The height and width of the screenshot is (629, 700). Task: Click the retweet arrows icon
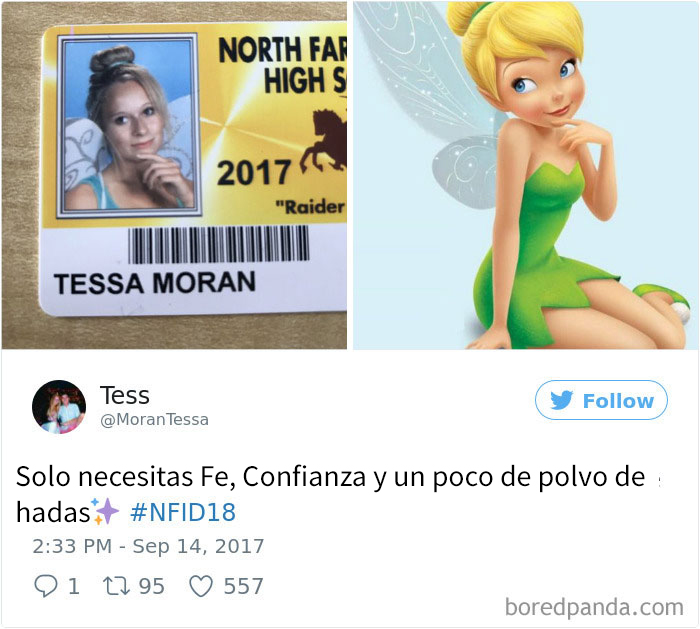point(116,586)
